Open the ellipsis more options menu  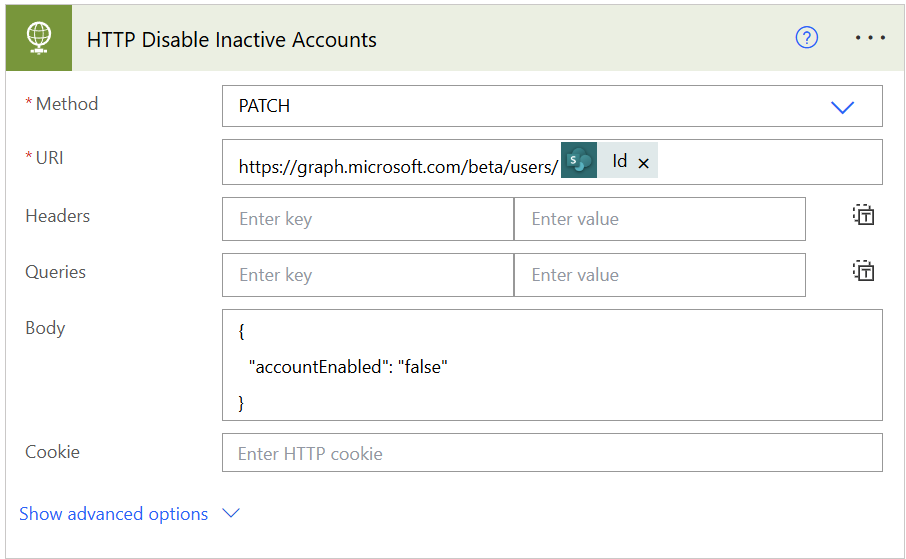[870, 38]
